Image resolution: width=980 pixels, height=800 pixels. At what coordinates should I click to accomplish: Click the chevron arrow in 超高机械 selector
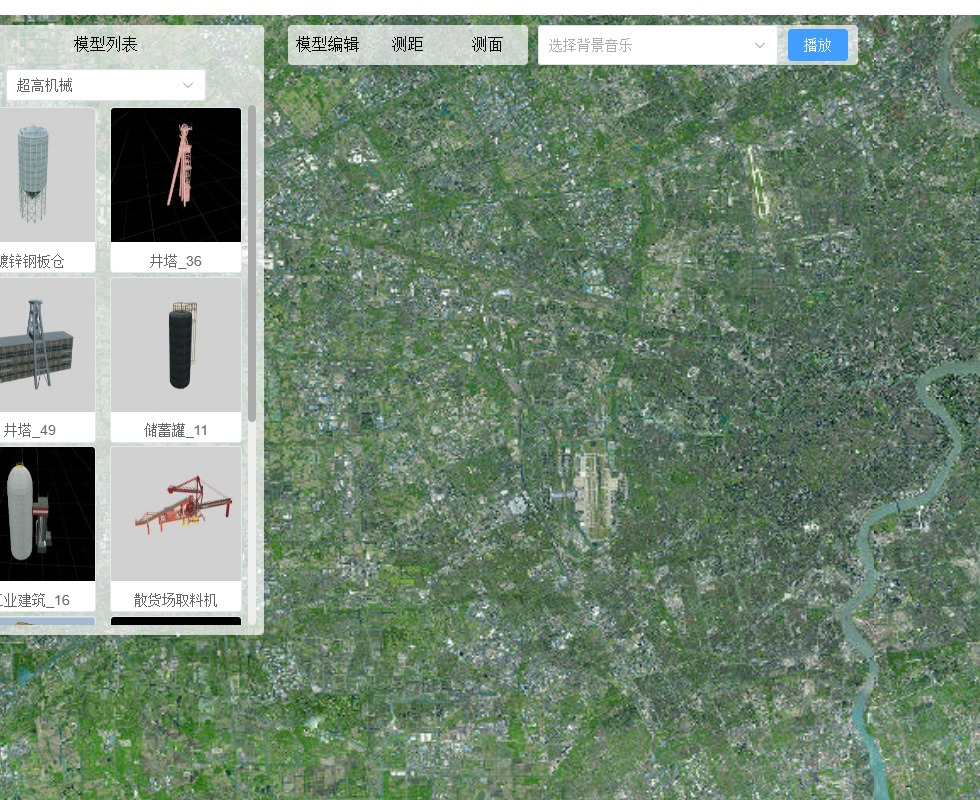(x=188, y=85)
